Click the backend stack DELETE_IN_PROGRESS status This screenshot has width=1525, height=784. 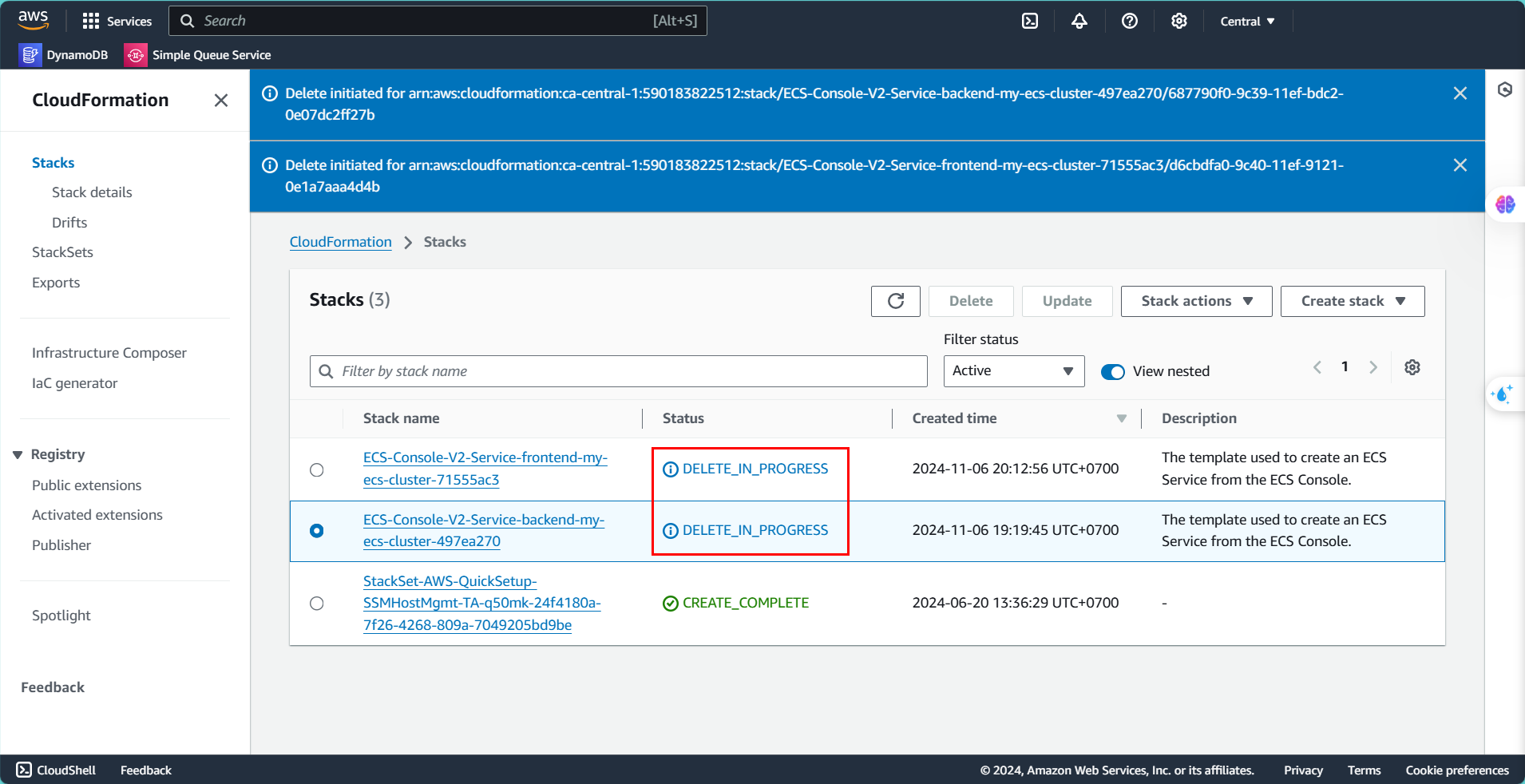746,530
